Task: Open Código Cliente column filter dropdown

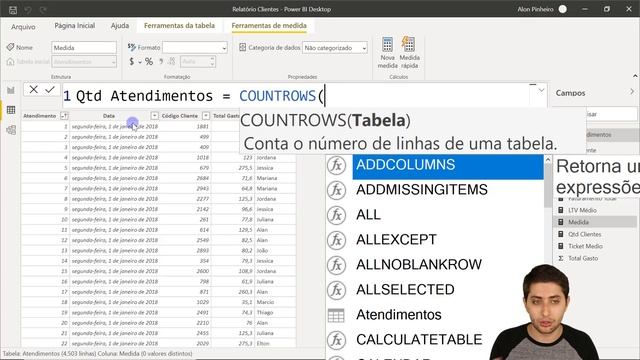Action: [206, 116]
